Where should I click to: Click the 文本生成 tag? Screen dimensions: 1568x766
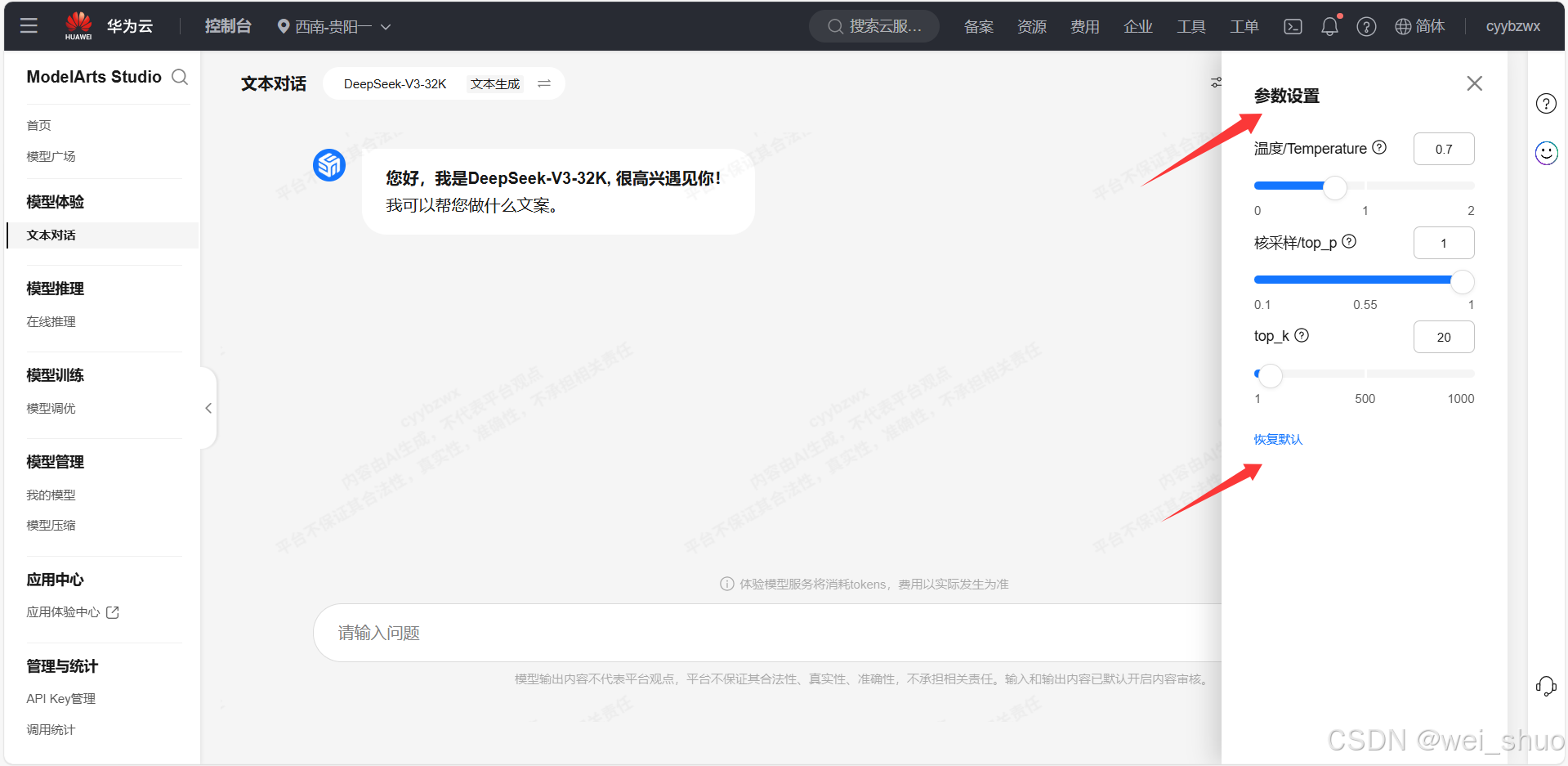pos(495,83)
